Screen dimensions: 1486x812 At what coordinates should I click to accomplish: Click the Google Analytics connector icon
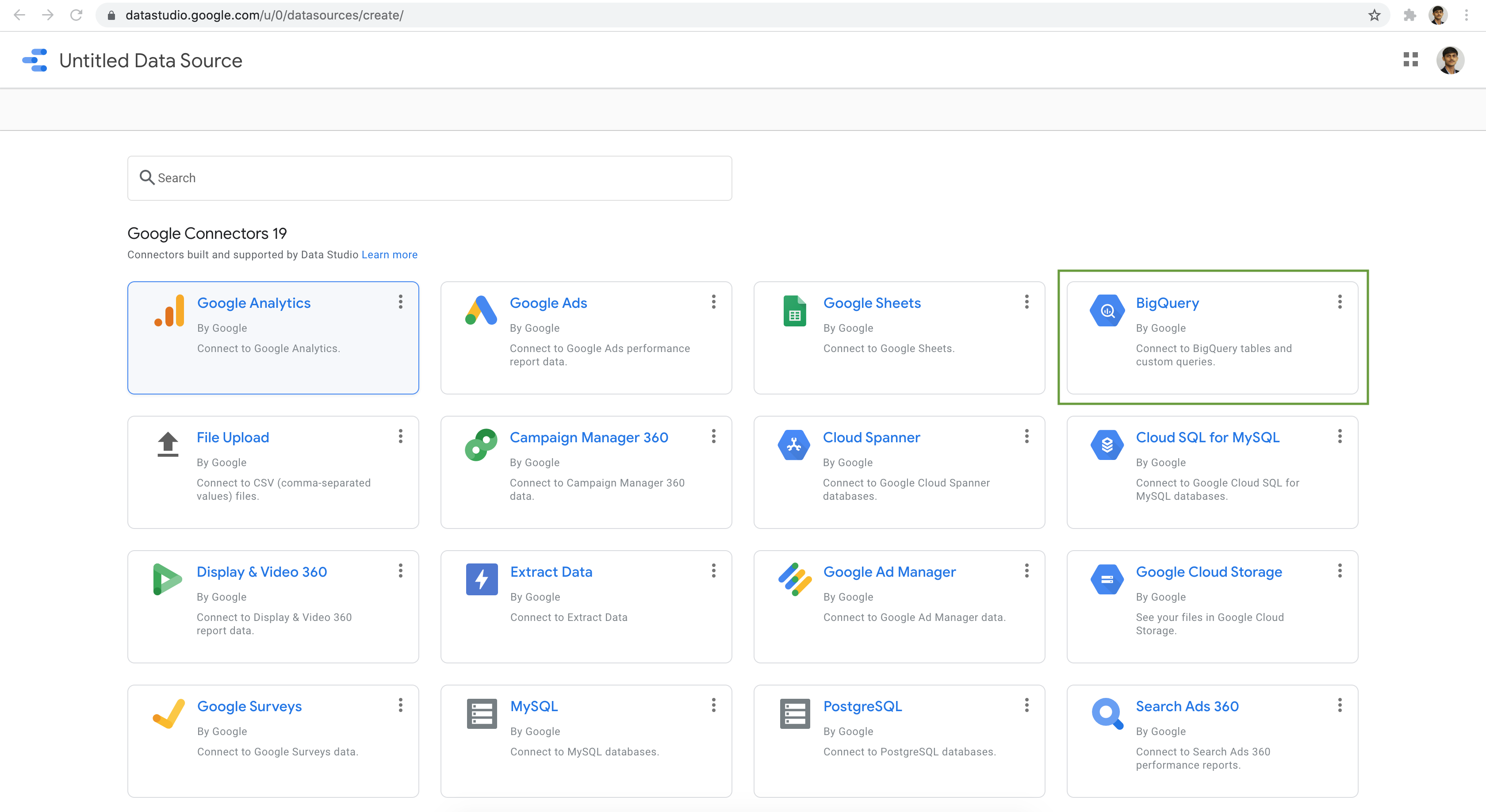pos(169,310)
